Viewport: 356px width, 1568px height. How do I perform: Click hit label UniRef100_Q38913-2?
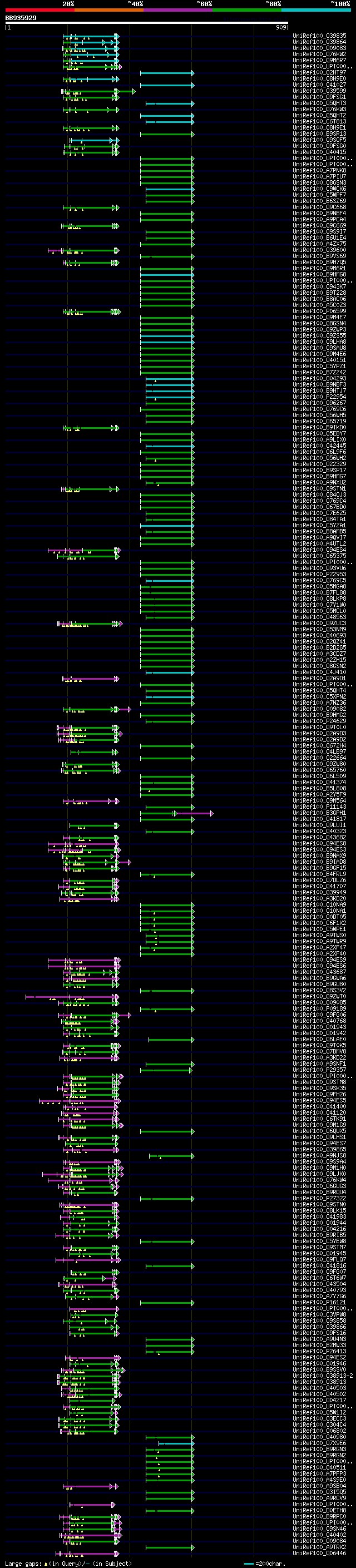coord(323,1376)
